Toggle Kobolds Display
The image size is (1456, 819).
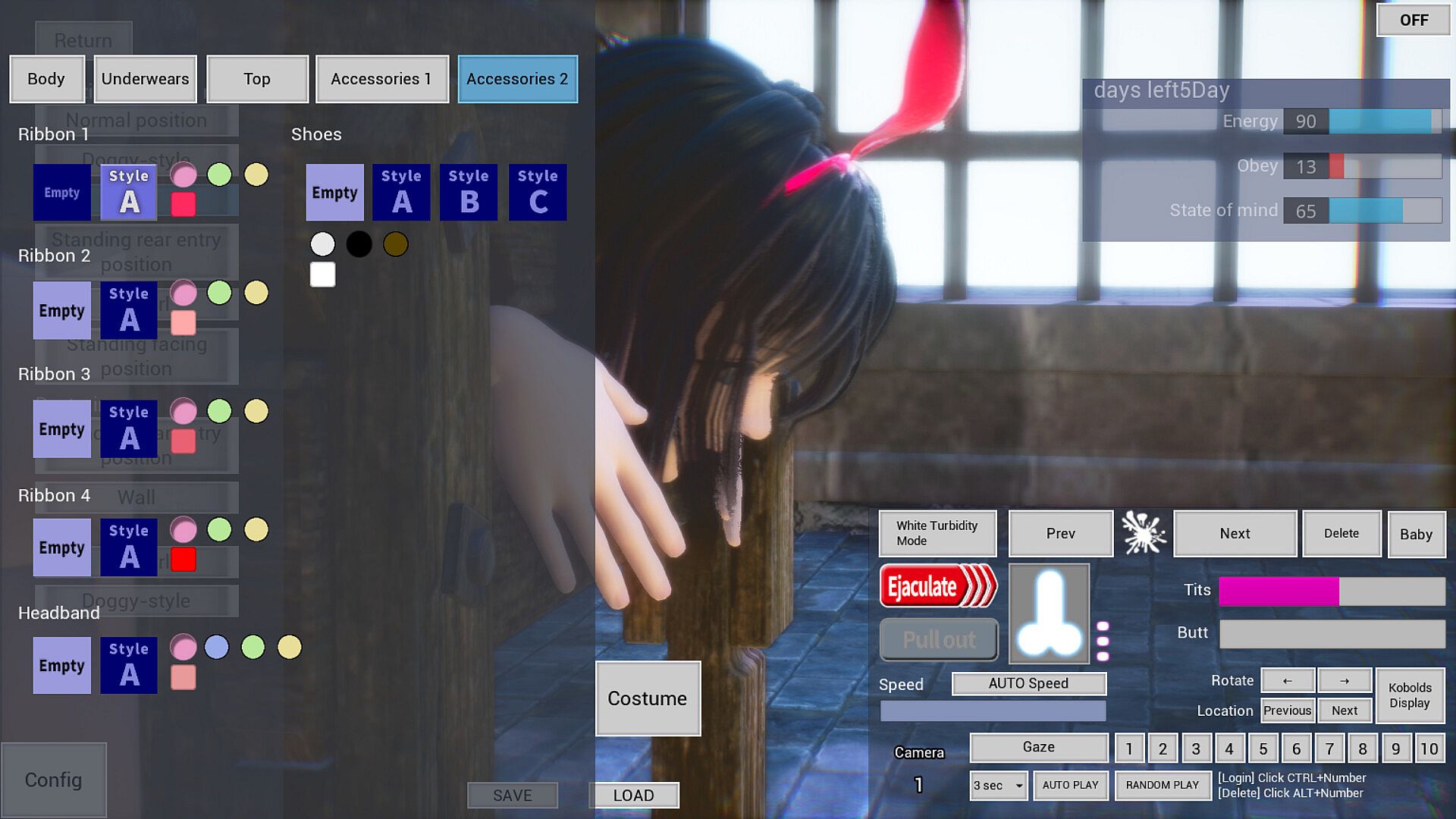1410,695
